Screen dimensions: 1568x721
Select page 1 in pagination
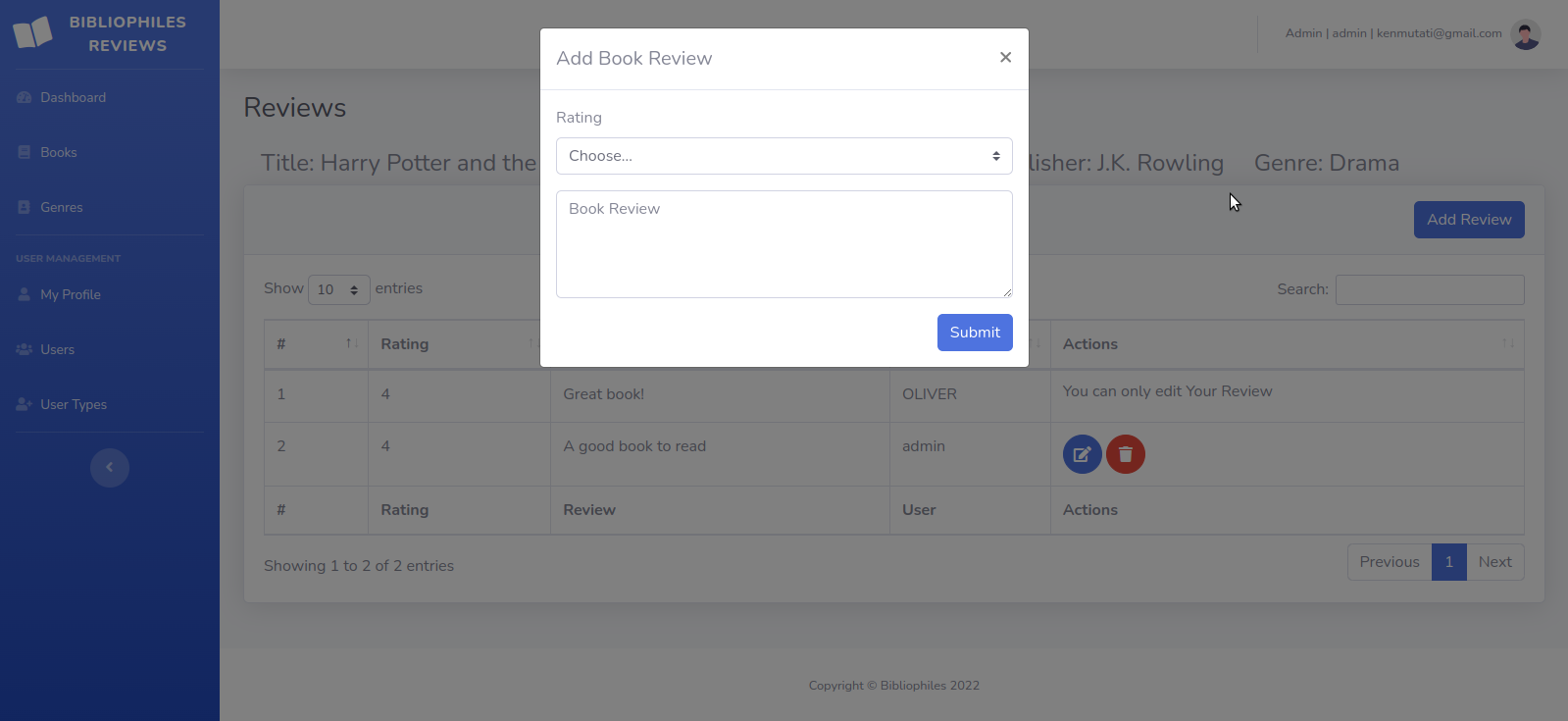tap(1449, 562)
